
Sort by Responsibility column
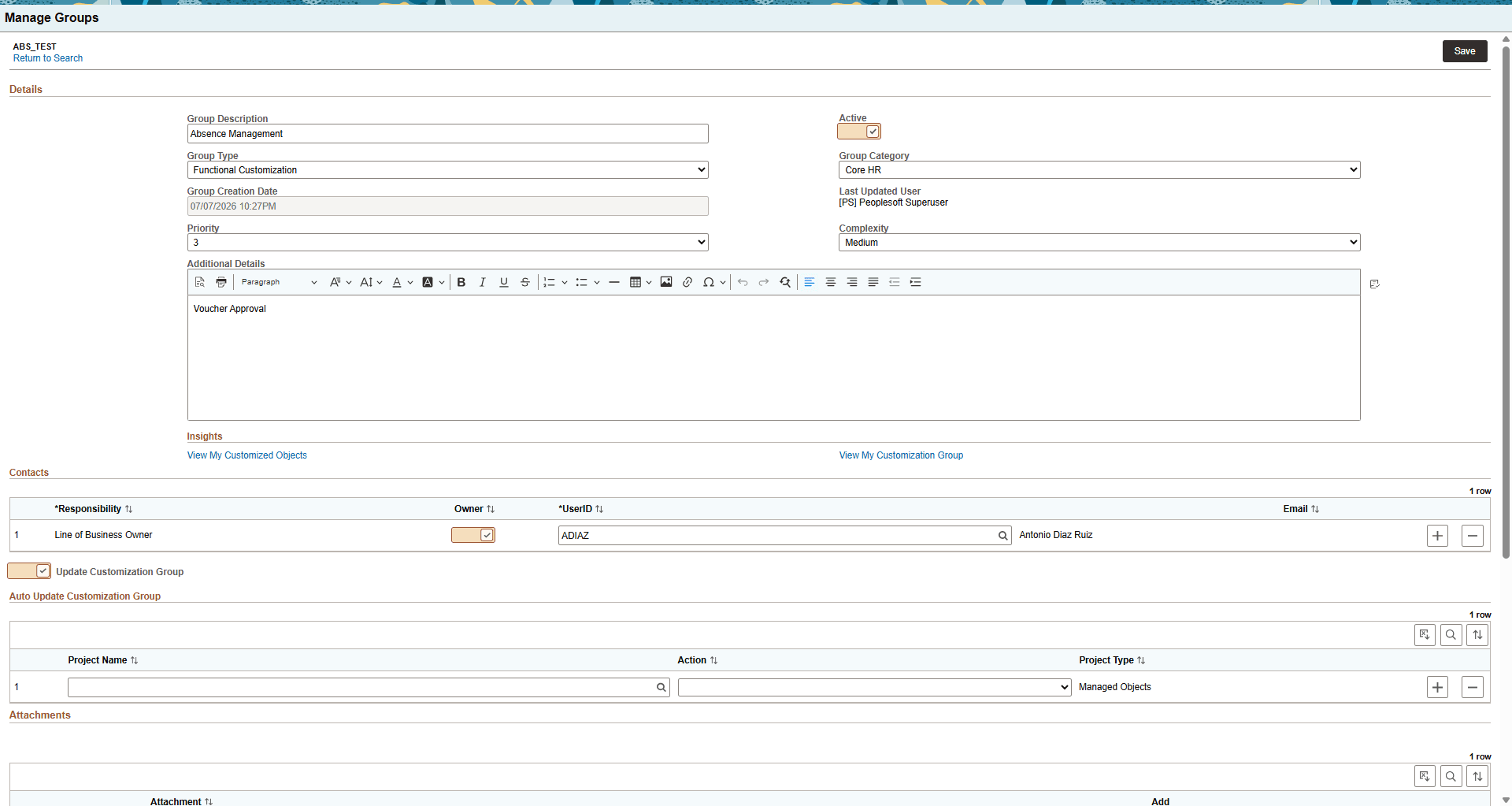[94, 509]
